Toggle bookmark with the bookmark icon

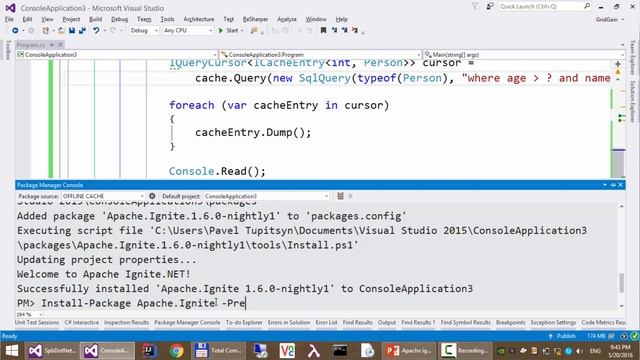tap(323, 31)
